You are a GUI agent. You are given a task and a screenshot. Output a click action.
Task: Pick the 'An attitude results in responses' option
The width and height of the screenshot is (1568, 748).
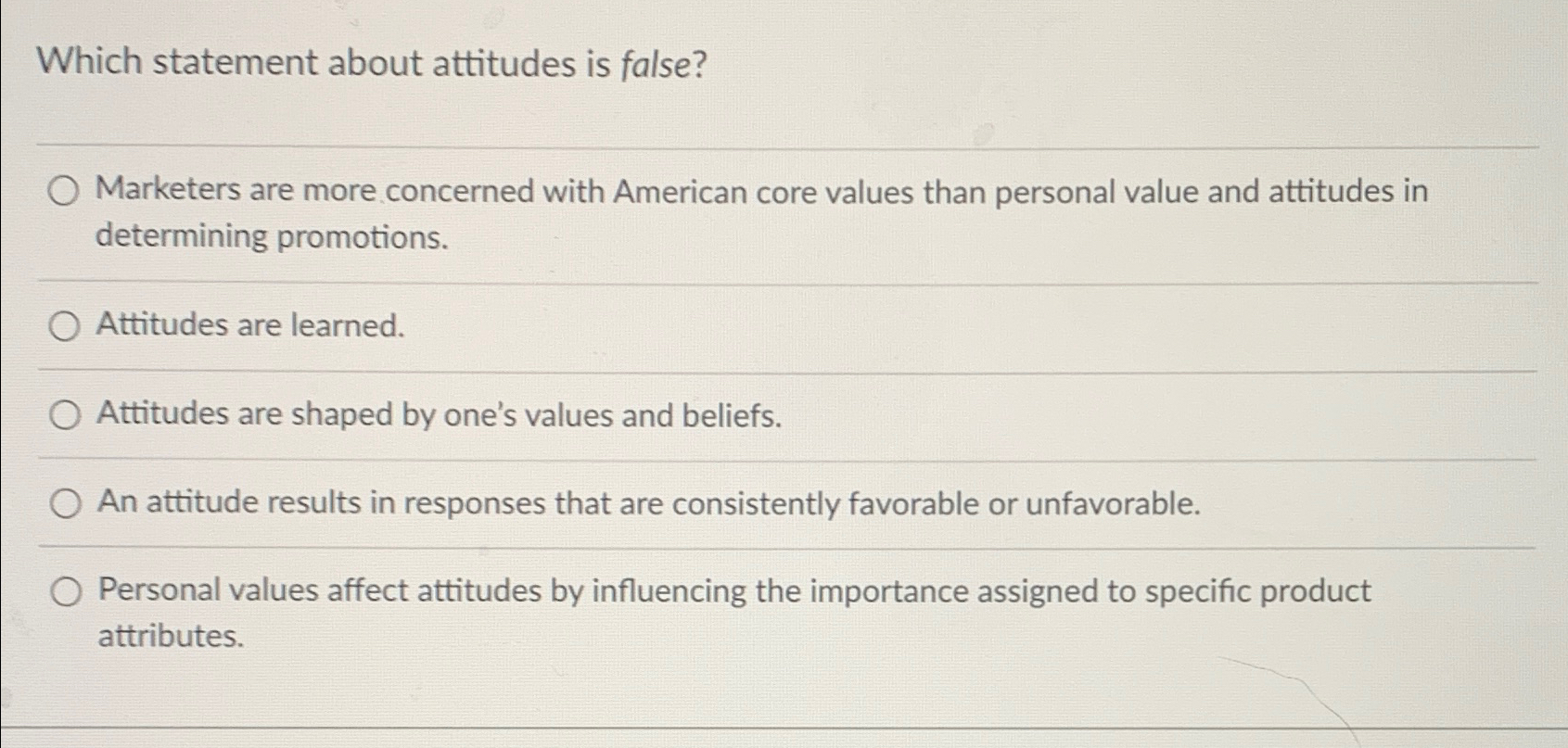point(63,503)
